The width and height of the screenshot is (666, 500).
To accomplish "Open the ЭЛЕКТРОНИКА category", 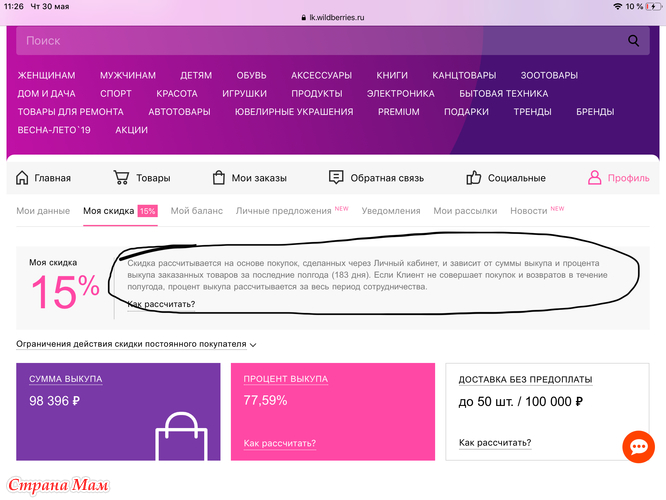I will click(401, 93).
